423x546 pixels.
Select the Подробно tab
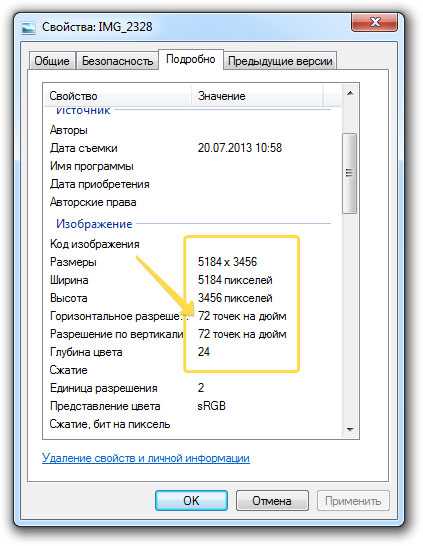(190, 59)
